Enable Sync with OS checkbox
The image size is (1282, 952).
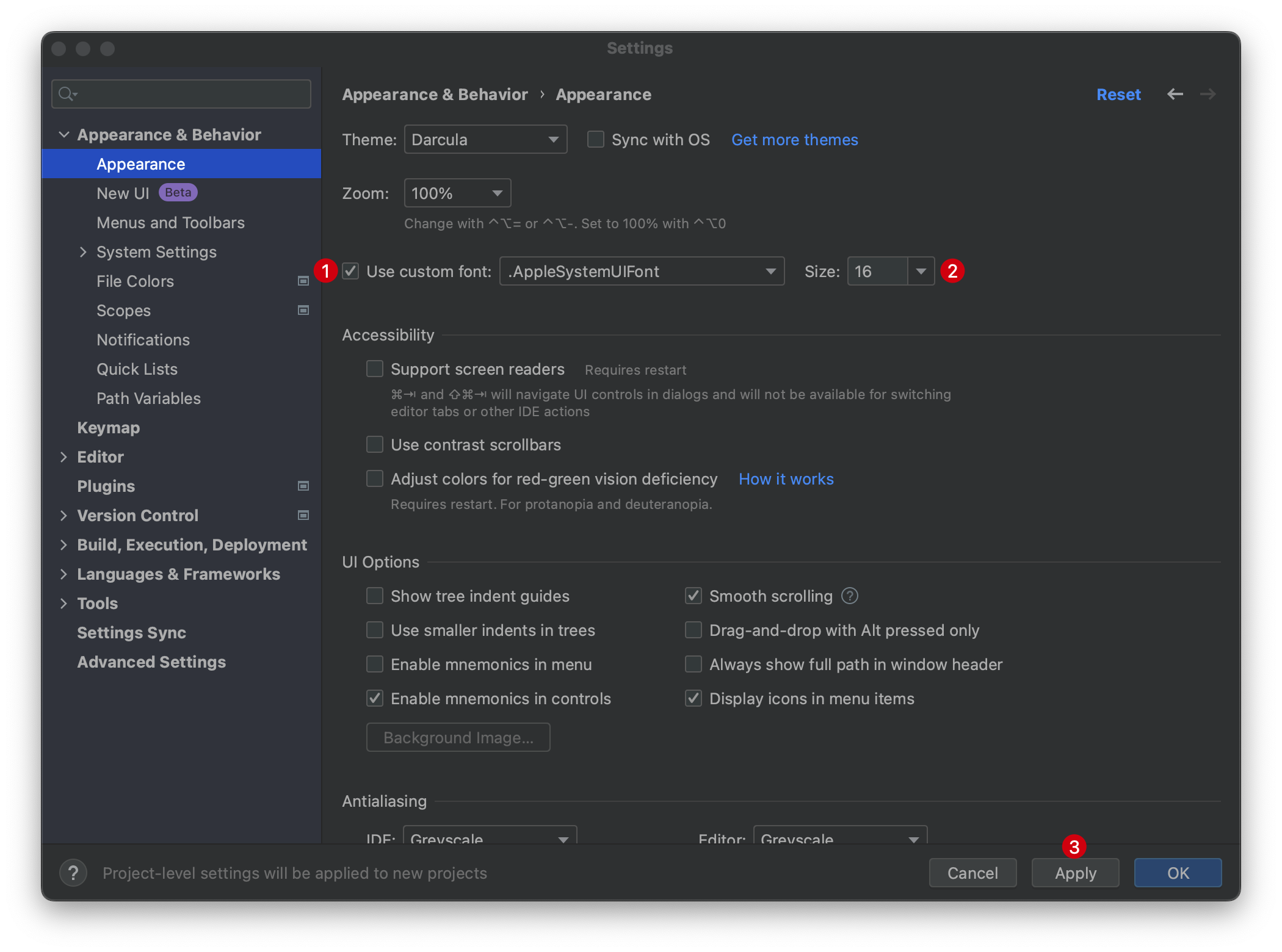pos(596,139)
